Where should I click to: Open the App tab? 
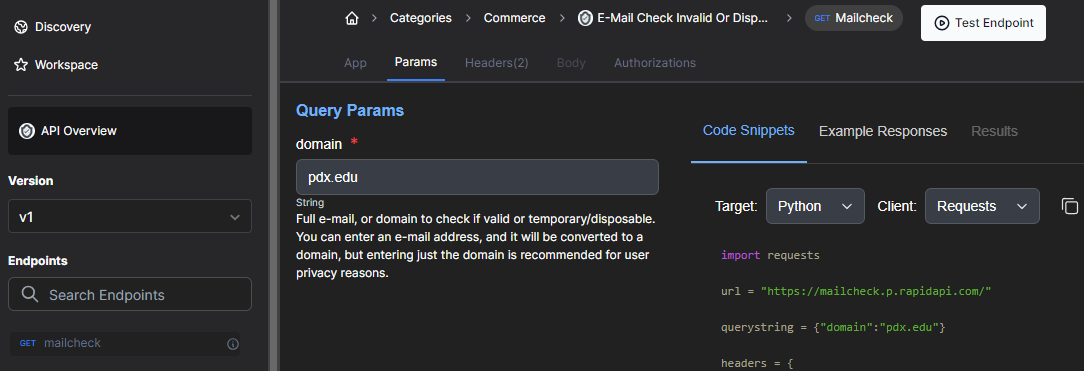coord(355,63)
